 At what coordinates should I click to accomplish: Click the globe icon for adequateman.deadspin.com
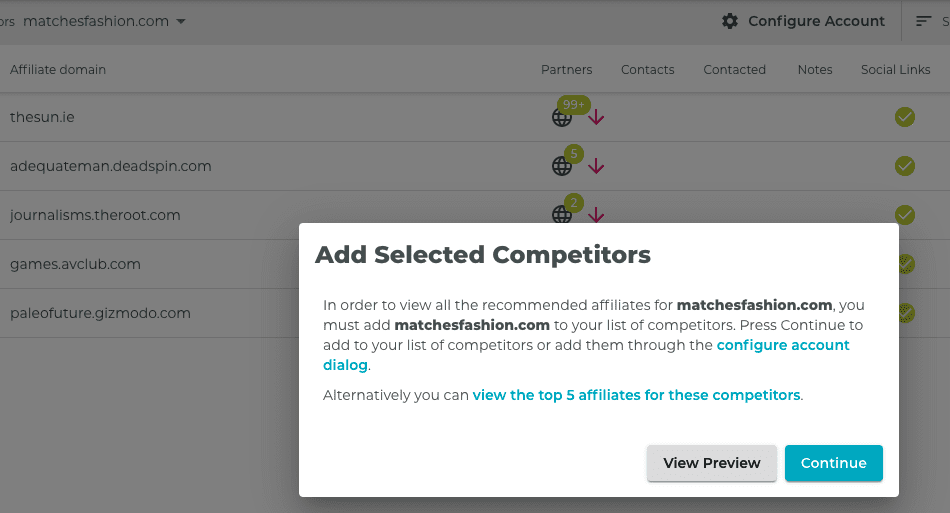click(x=562, y=166)
